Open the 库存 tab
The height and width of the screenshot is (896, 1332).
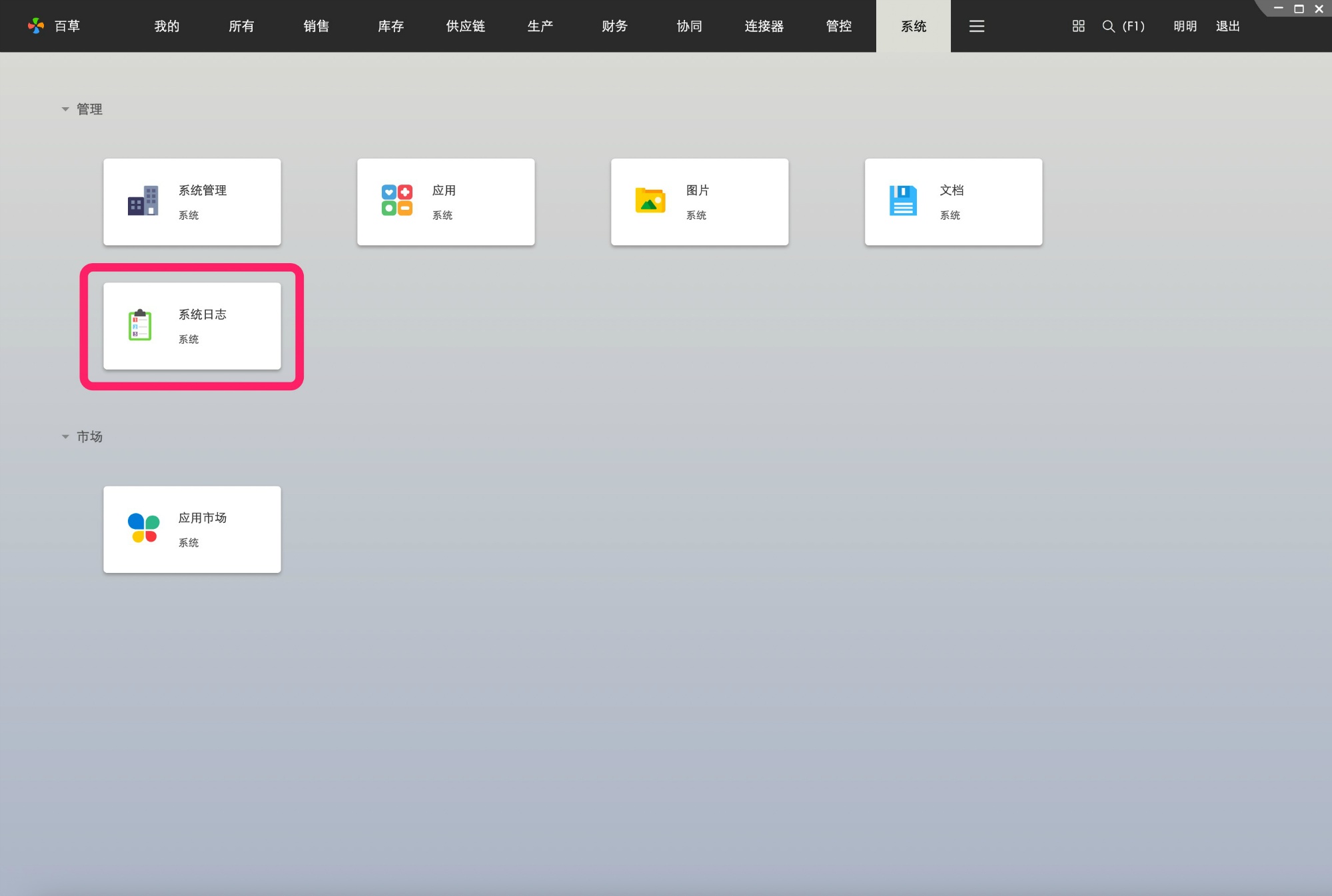(x=390, y=26)
